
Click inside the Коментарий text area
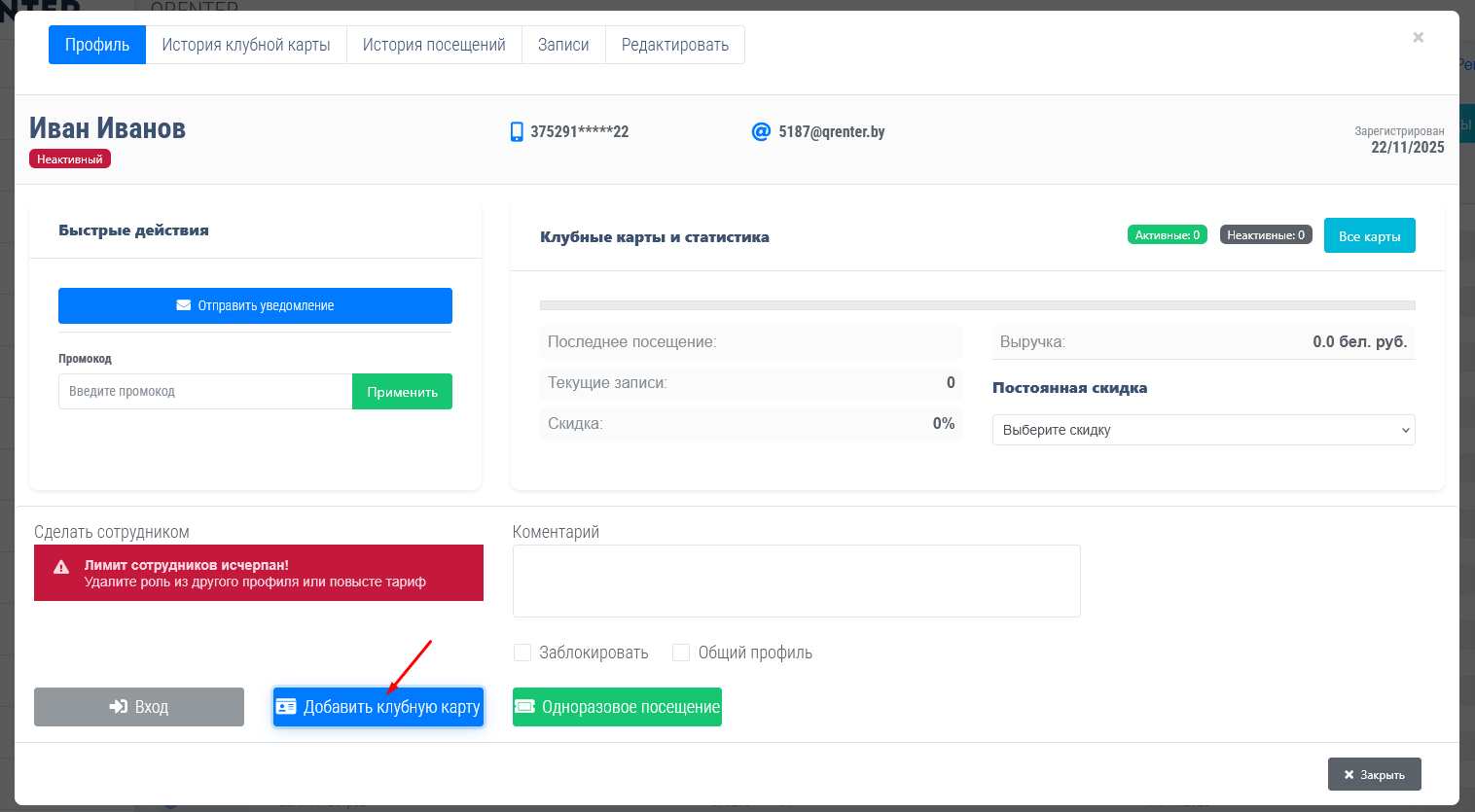click(x=796, y=581)
